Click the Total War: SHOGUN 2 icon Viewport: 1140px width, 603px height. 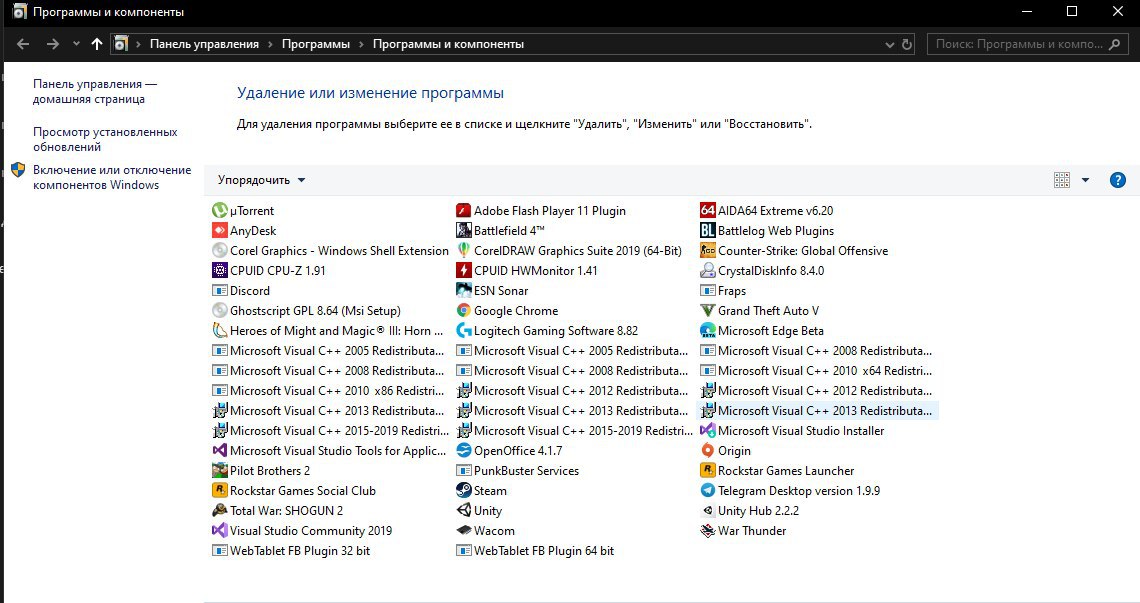(220, 511)
